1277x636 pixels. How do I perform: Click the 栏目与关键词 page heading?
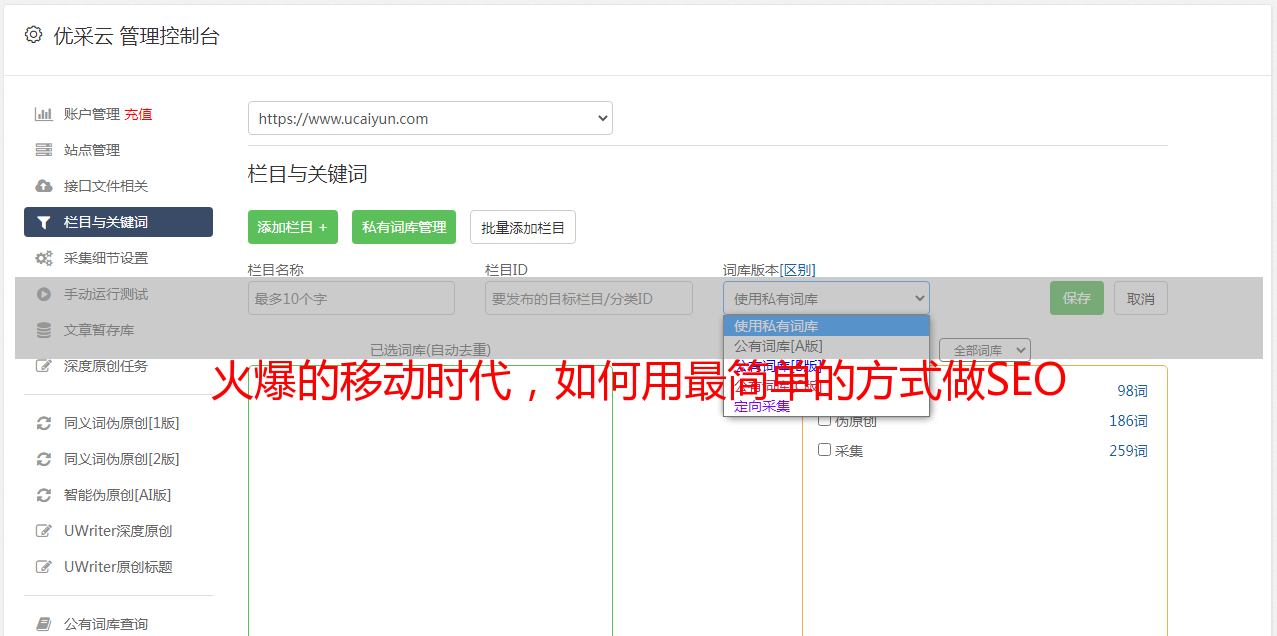tap(308, 174)
